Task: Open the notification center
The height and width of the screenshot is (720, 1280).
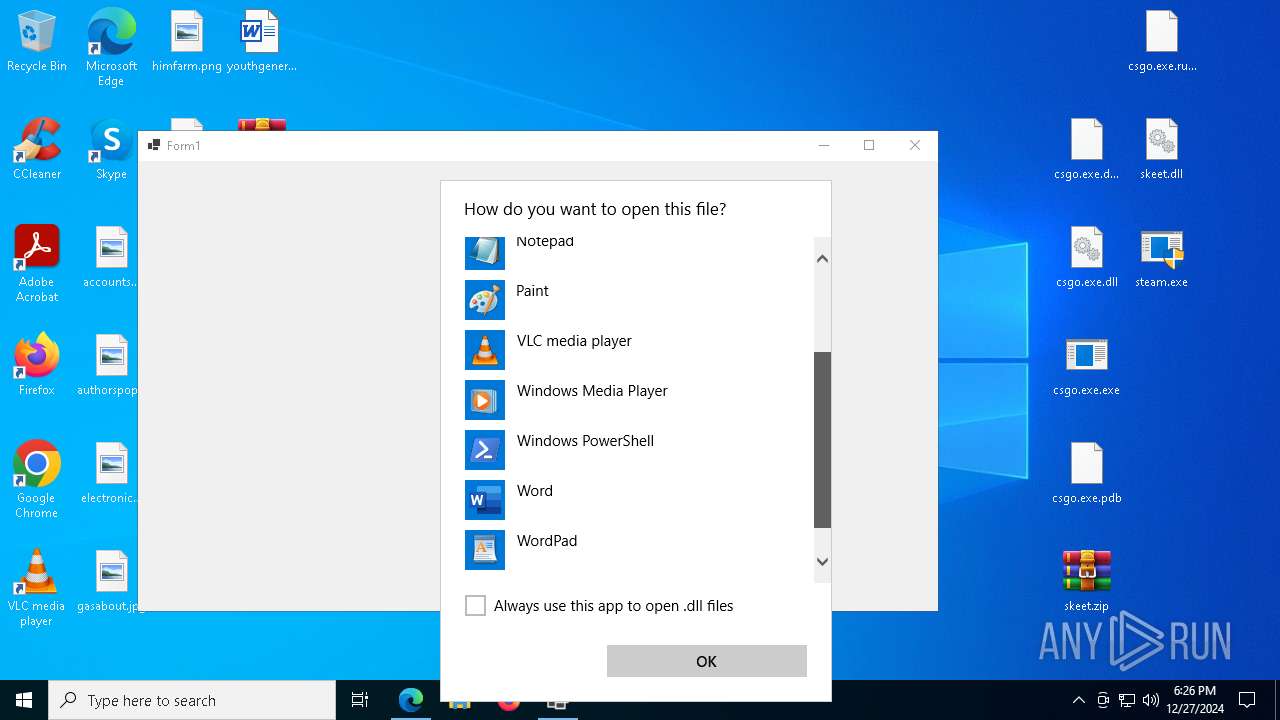Action: coord(1247,700)
